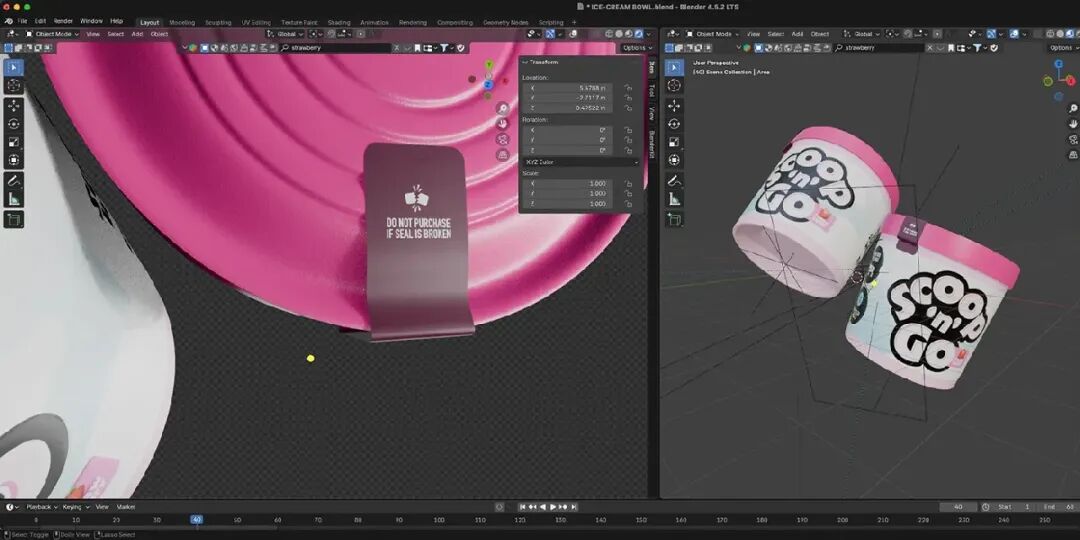Toggle snapping magnet in left viewport header

click(x=329, y=34)
